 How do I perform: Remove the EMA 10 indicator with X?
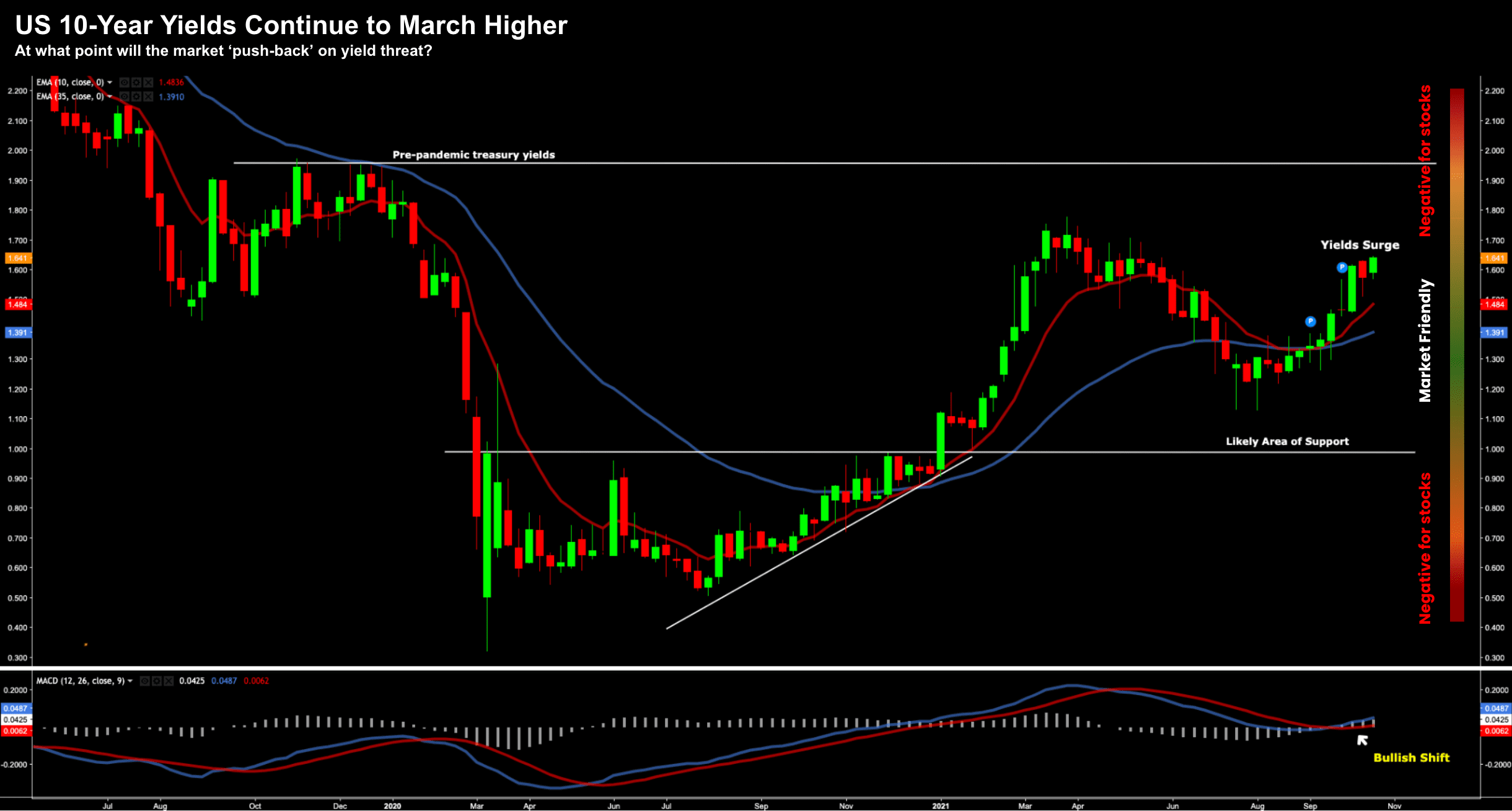pyautogui.click(x=148, y=82)
